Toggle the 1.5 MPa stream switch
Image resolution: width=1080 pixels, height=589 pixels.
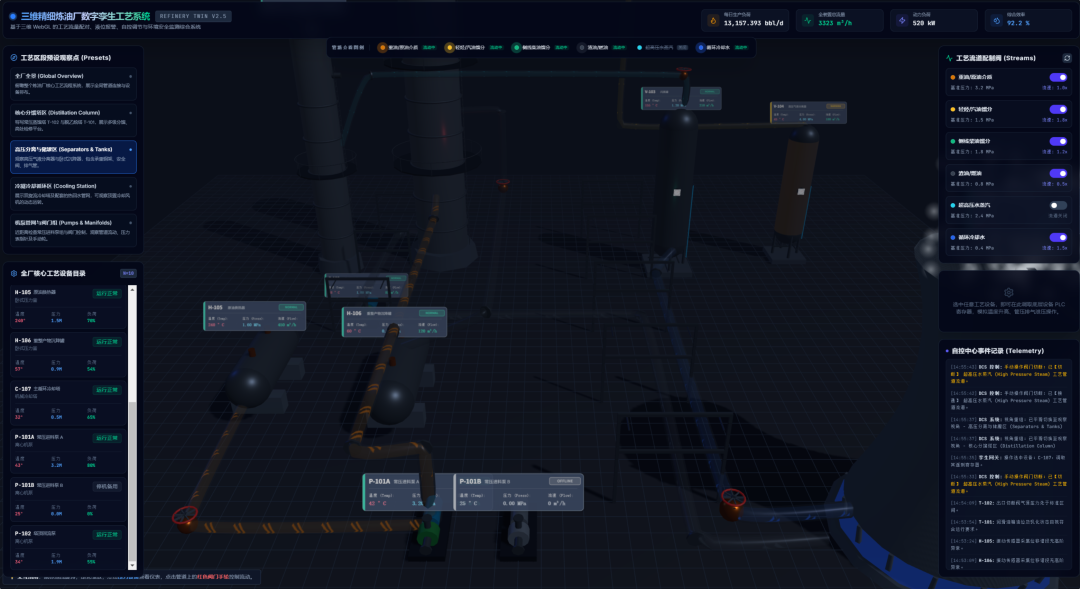(x=1058, y=109)
